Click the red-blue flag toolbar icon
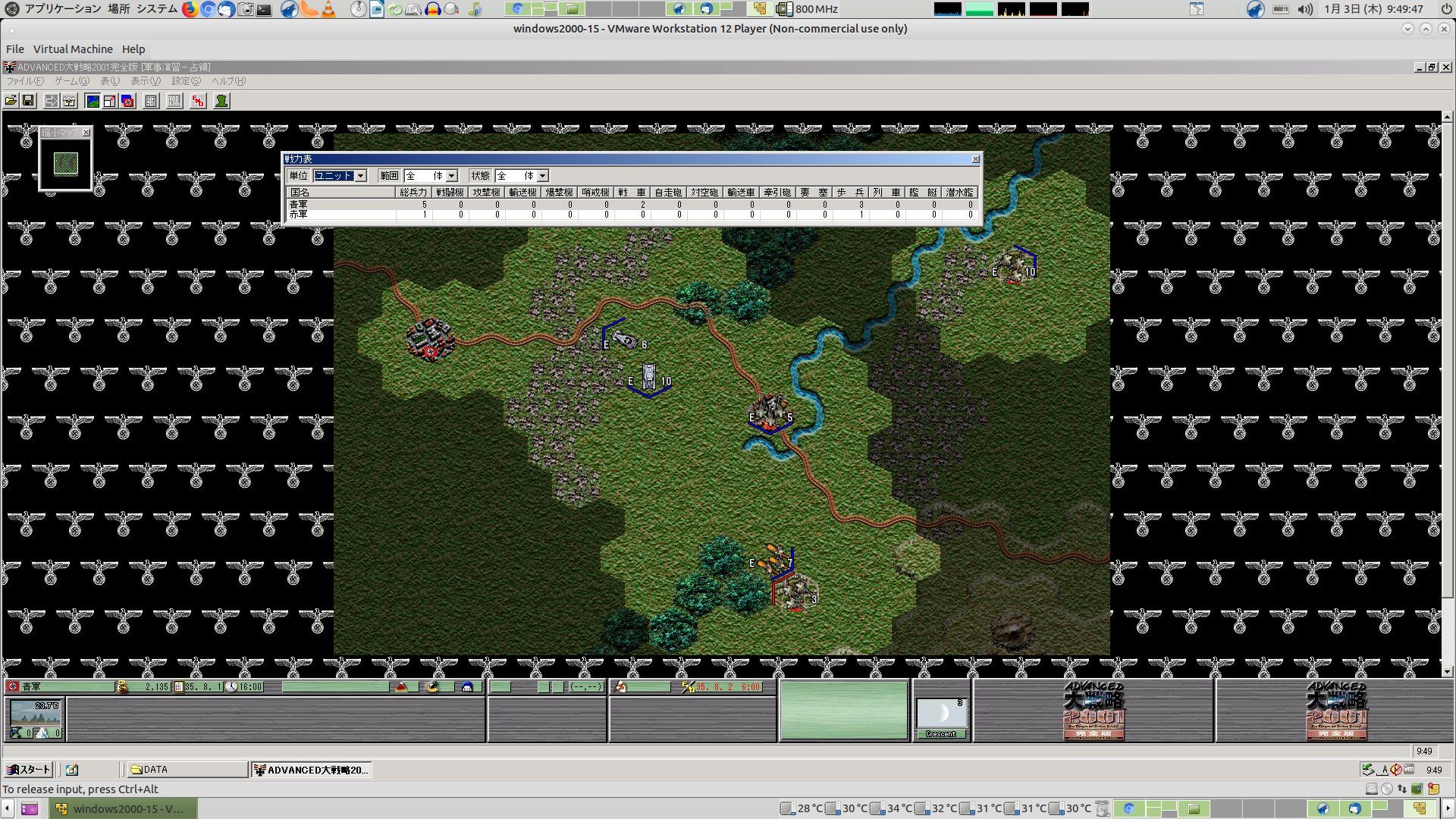Viewport: 1456px width, 819px height. pyautogui.click(x=127, y=101)
